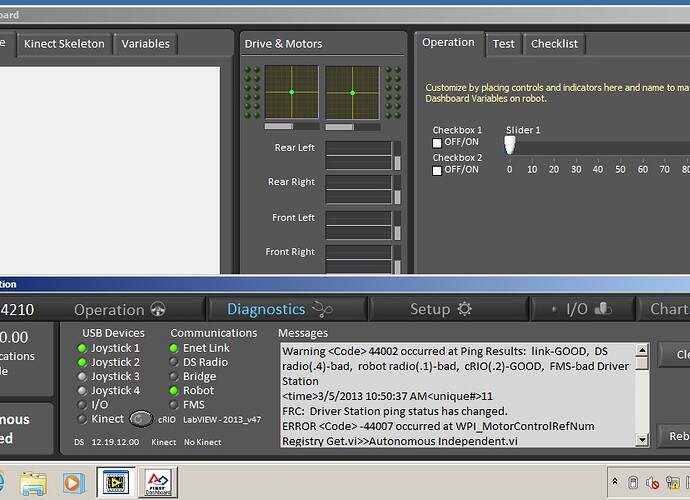690x500 pixels.
Task: Switch to LabVIEW Driver Station taskbar icon
Action: pyautogui.click(x=116, y=483)
